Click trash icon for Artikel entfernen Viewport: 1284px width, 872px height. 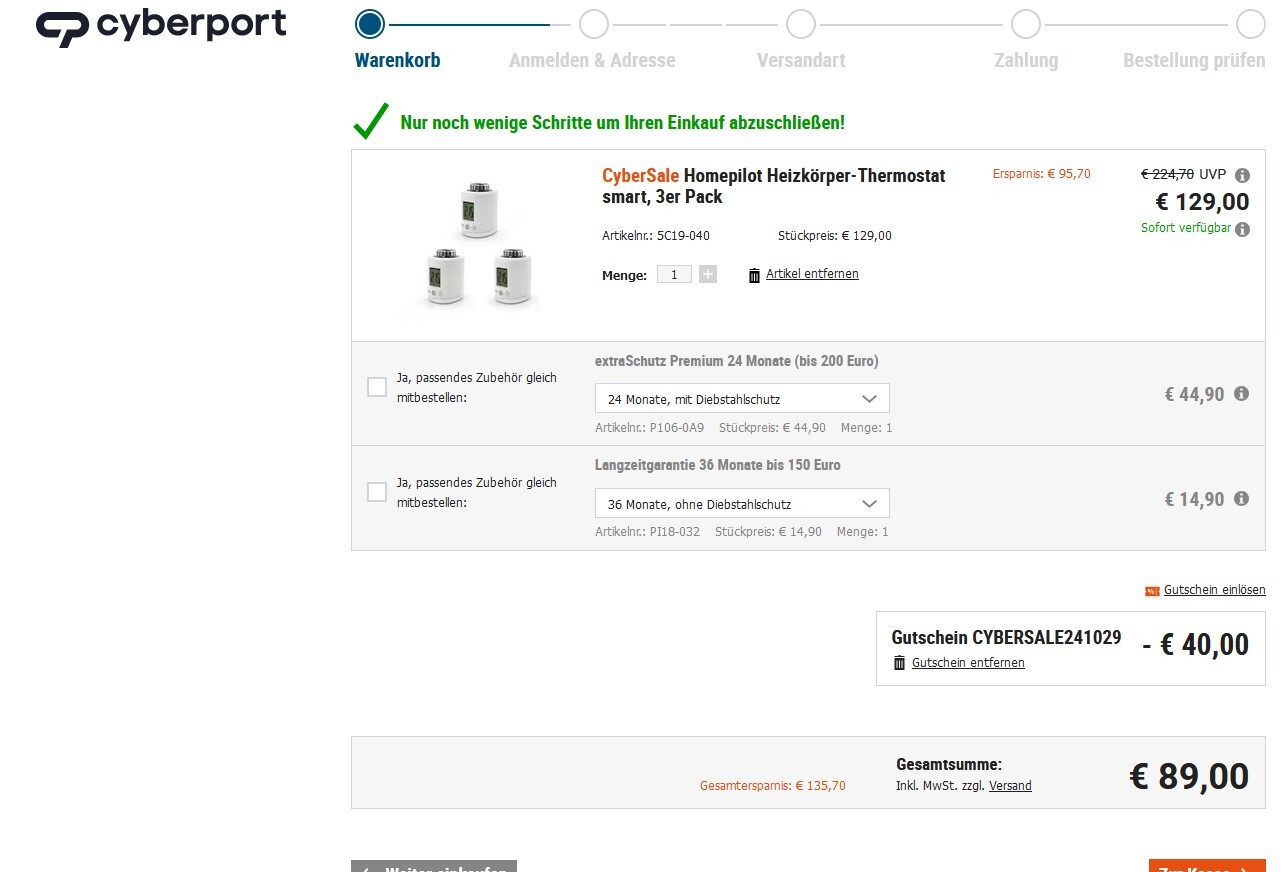(754, 275)
